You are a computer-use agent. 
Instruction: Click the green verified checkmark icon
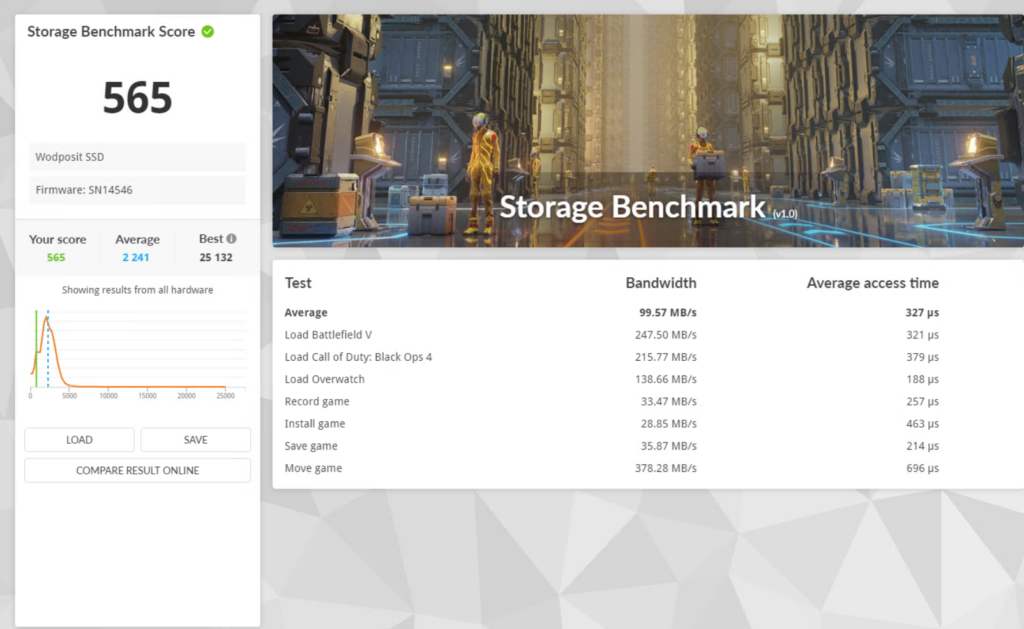pos(208,31)
